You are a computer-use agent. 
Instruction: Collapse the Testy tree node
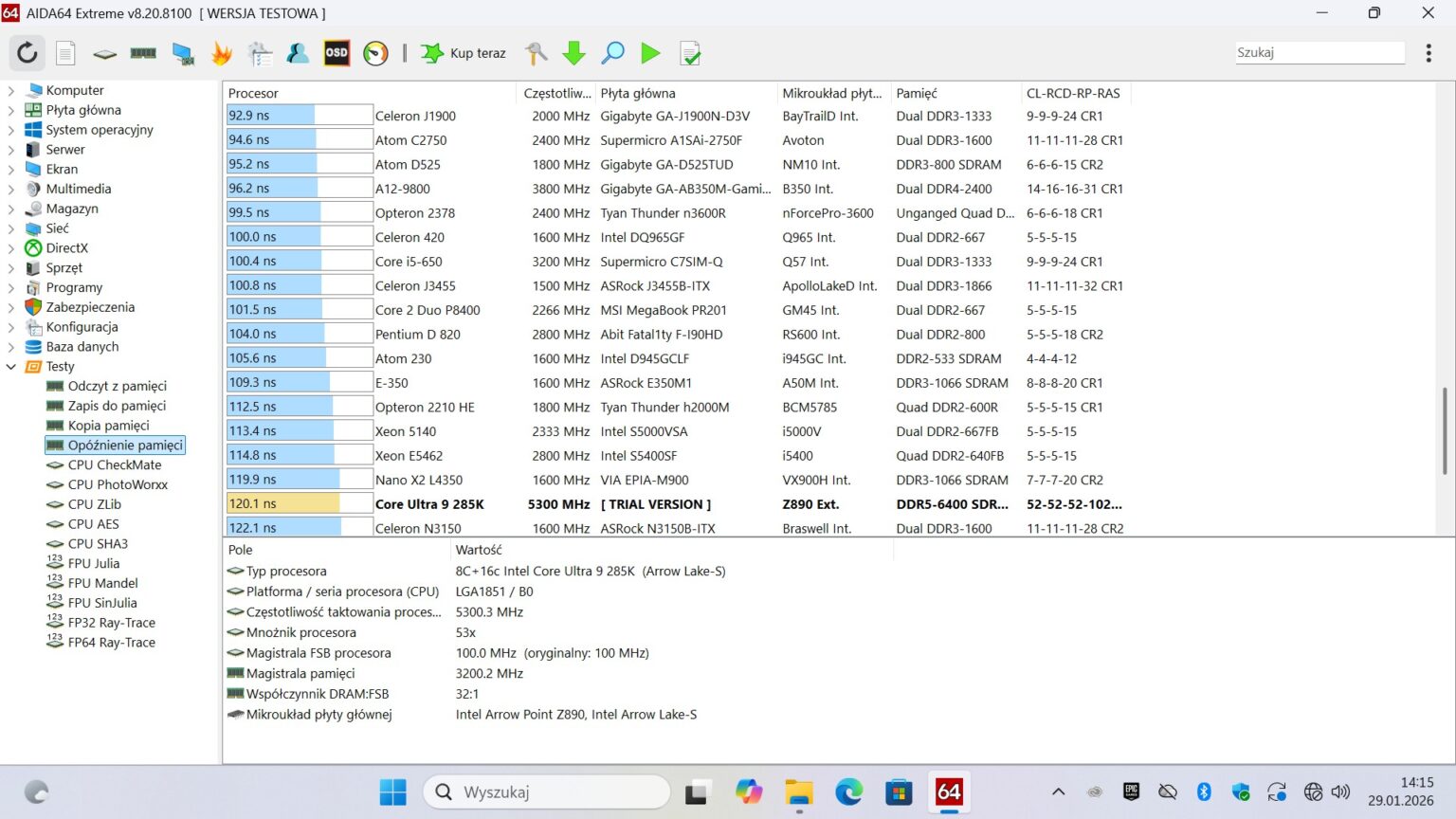(11, 367)
